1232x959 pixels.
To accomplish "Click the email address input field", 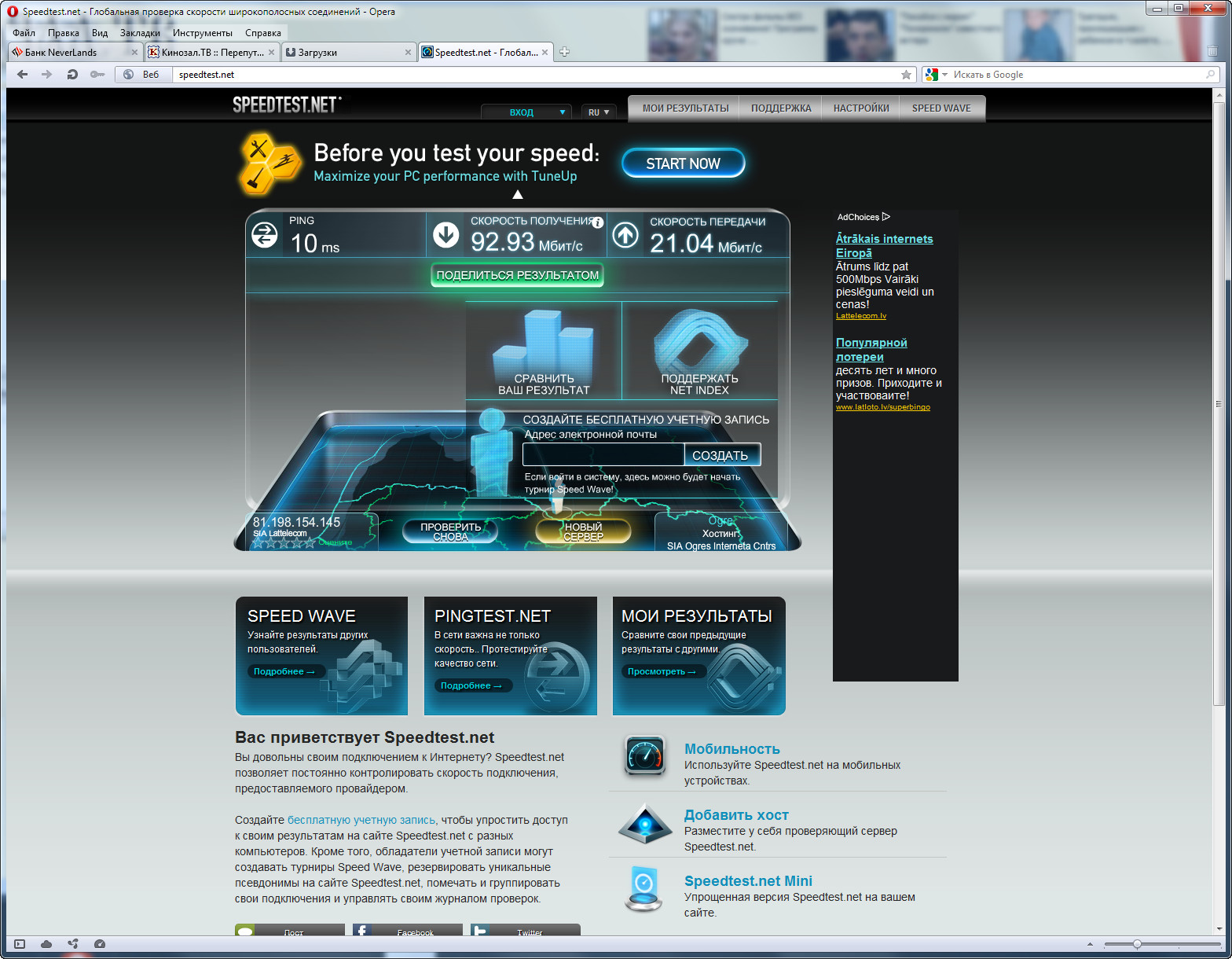I will 603,455.
